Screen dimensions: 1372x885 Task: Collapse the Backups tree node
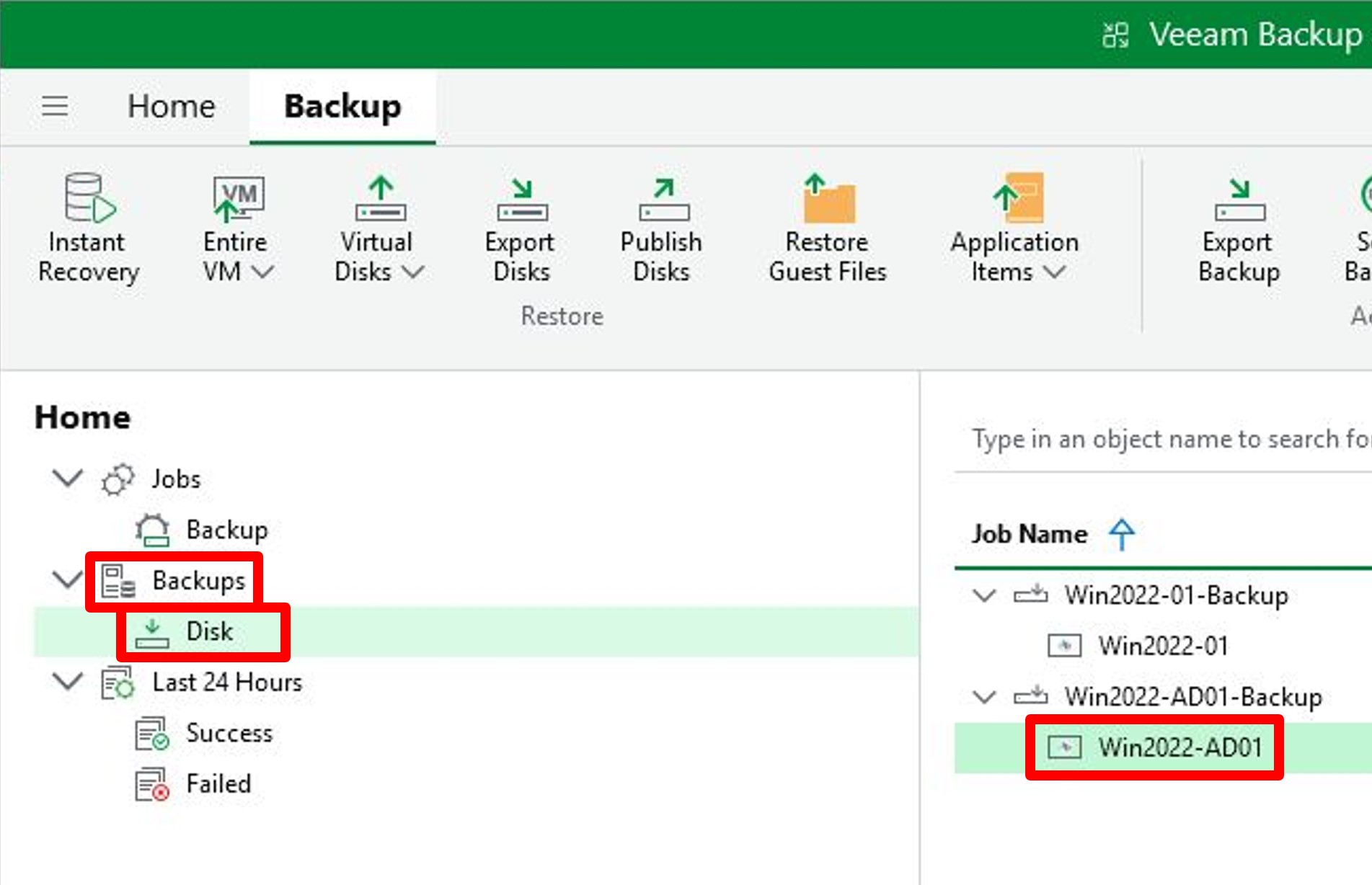click(68, 579)
